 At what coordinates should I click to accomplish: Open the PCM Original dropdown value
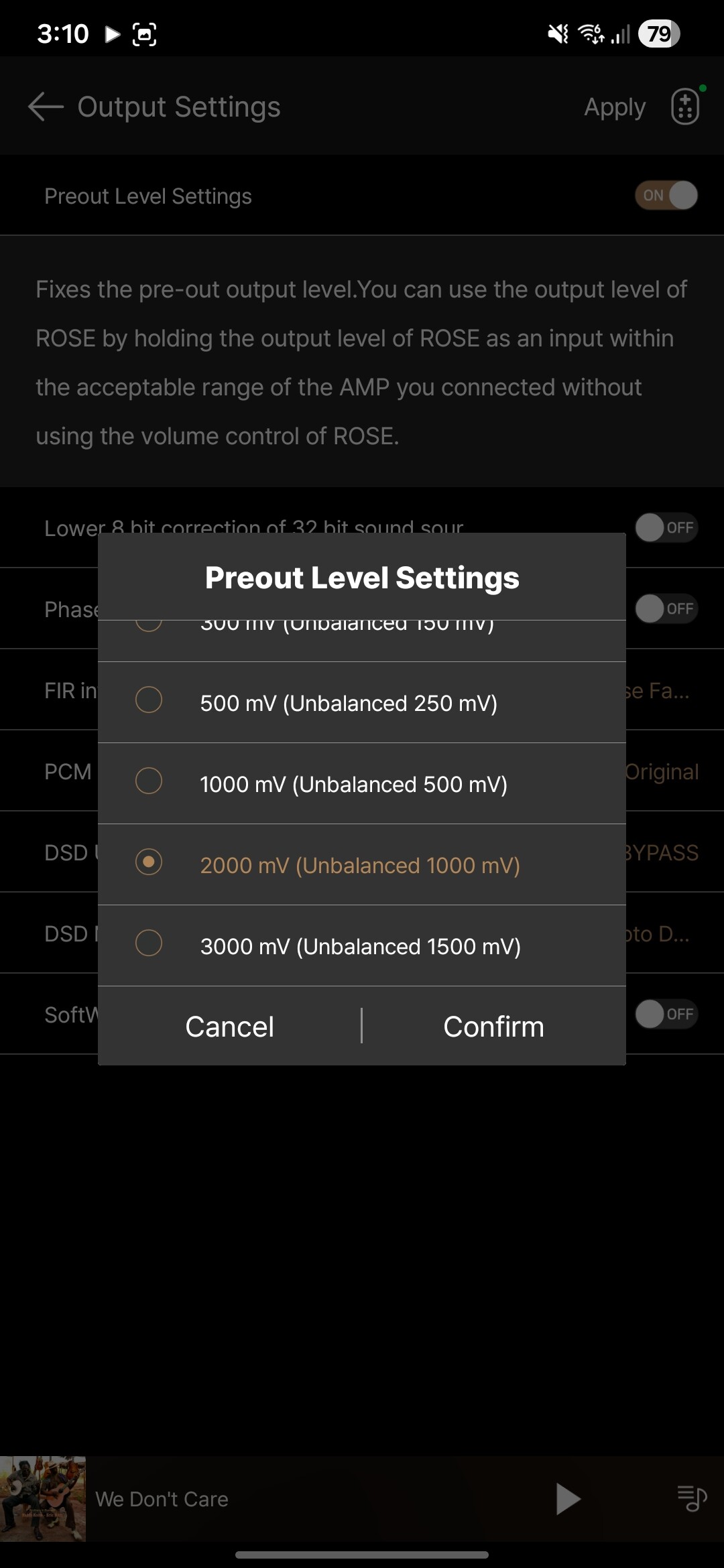click(662, 772)
